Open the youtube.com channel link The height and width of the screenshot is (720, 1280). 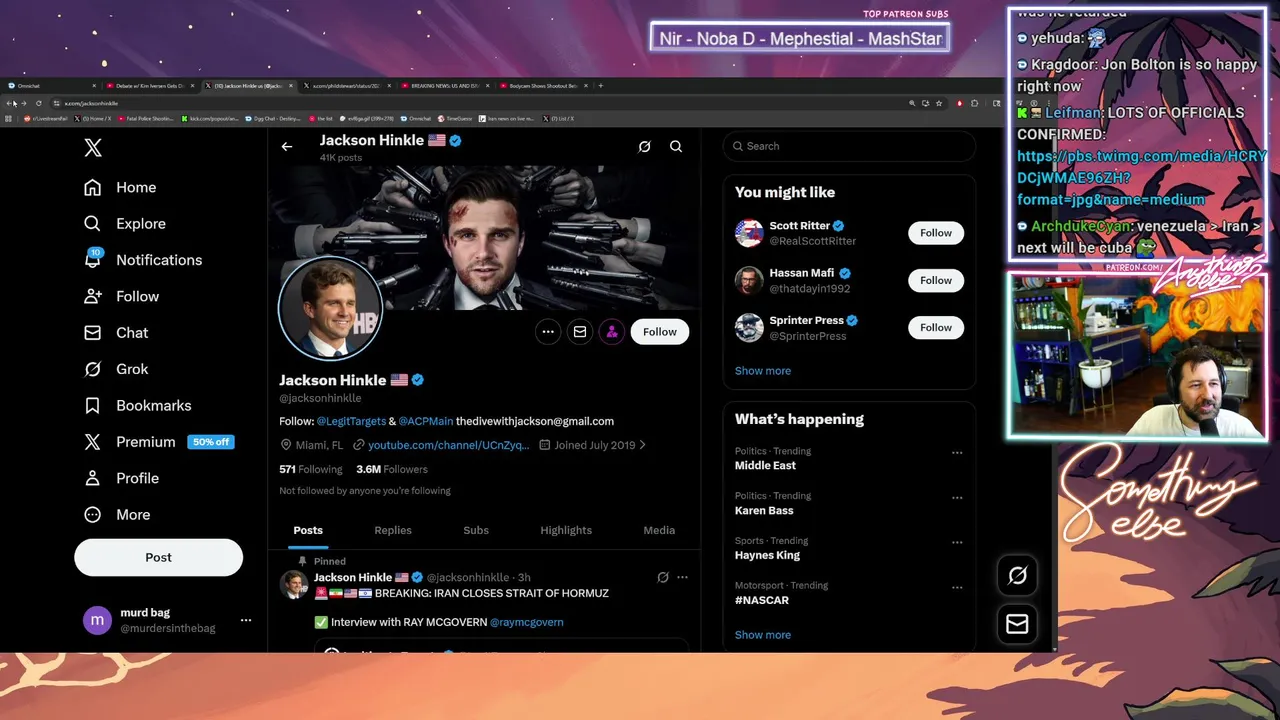coord(448,445)
